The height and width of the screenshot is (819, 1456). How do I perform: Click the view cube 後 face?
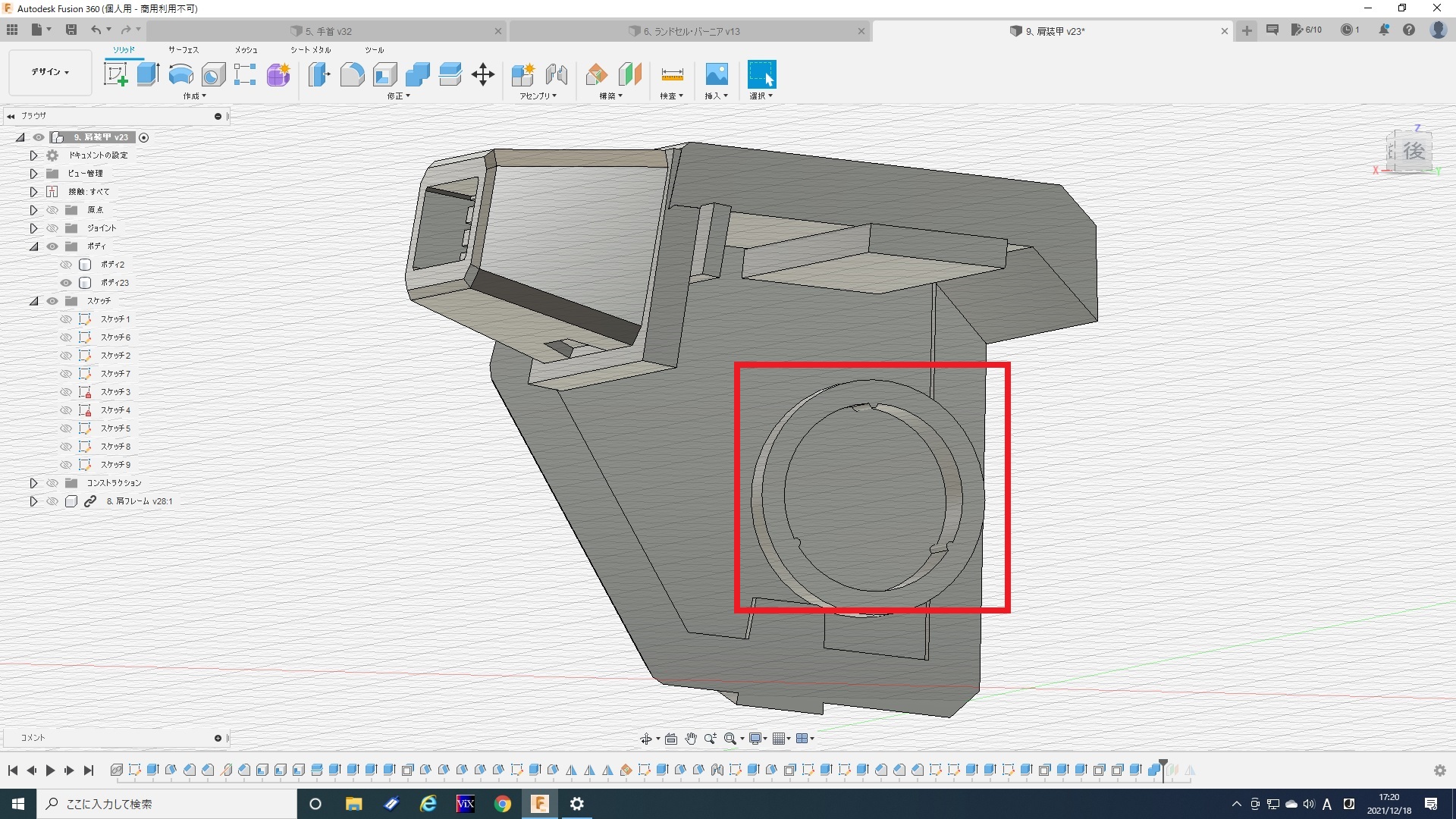point(1412,151)
